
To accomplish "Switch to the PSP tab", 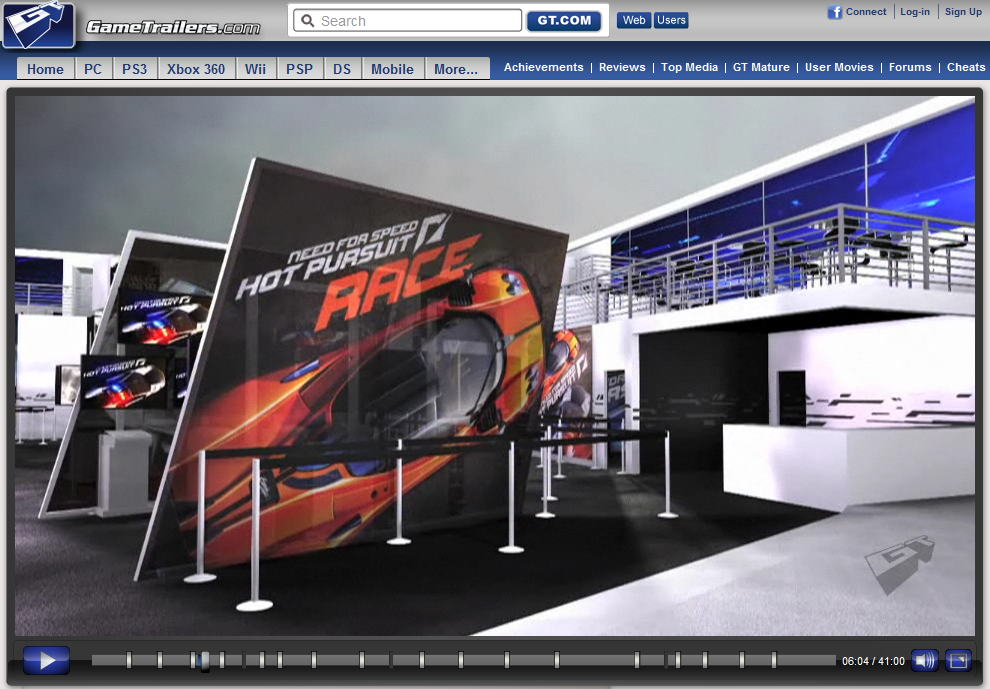I will click(x=299, y=69).
